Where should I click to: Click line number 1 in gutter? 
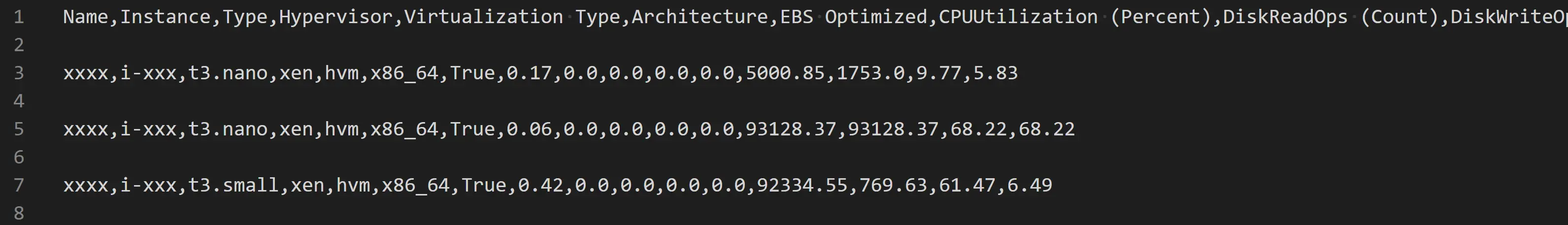19,17
